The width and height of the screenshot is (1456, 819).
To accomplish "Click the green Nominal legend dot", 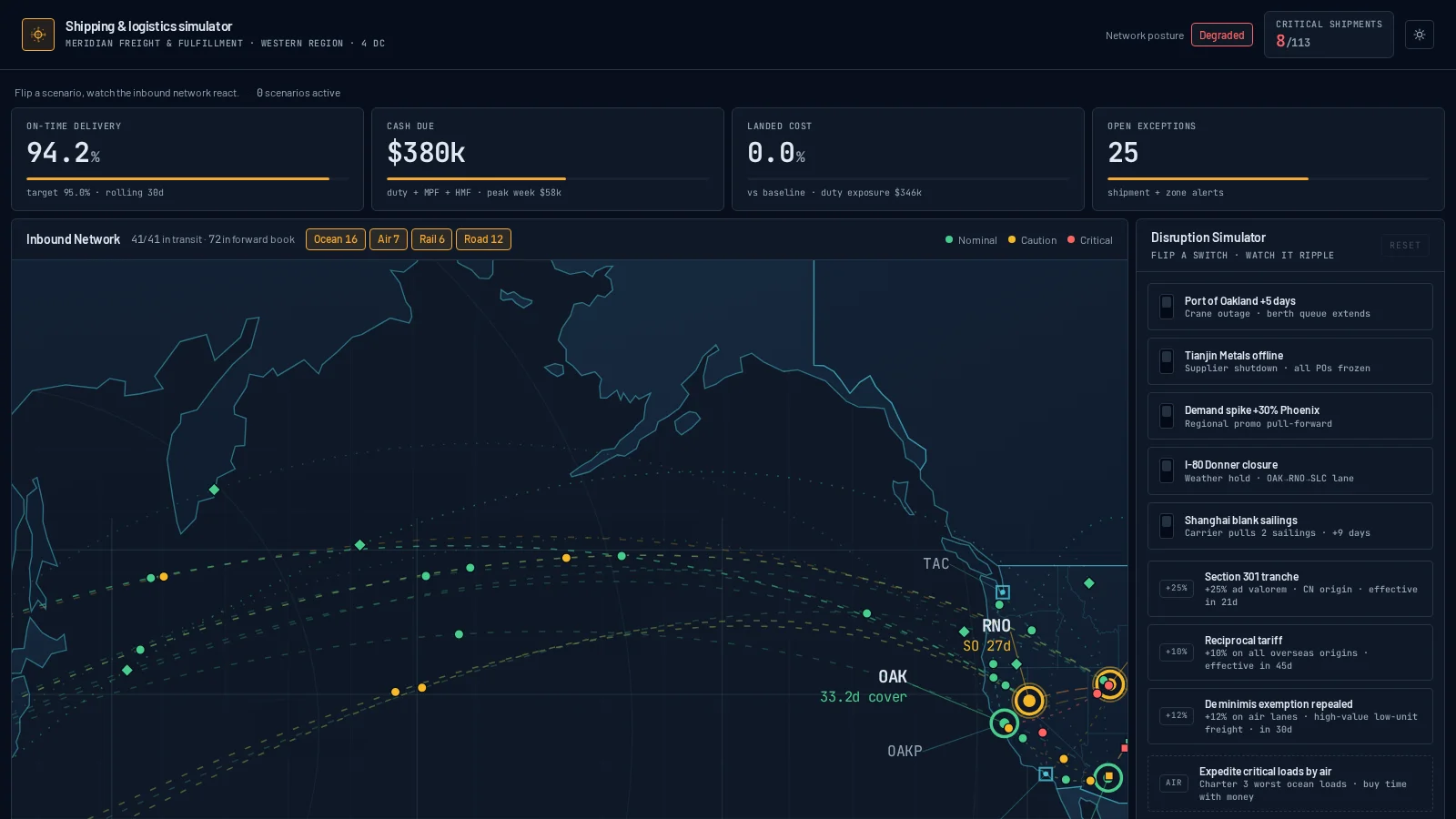I will point(949,240).
